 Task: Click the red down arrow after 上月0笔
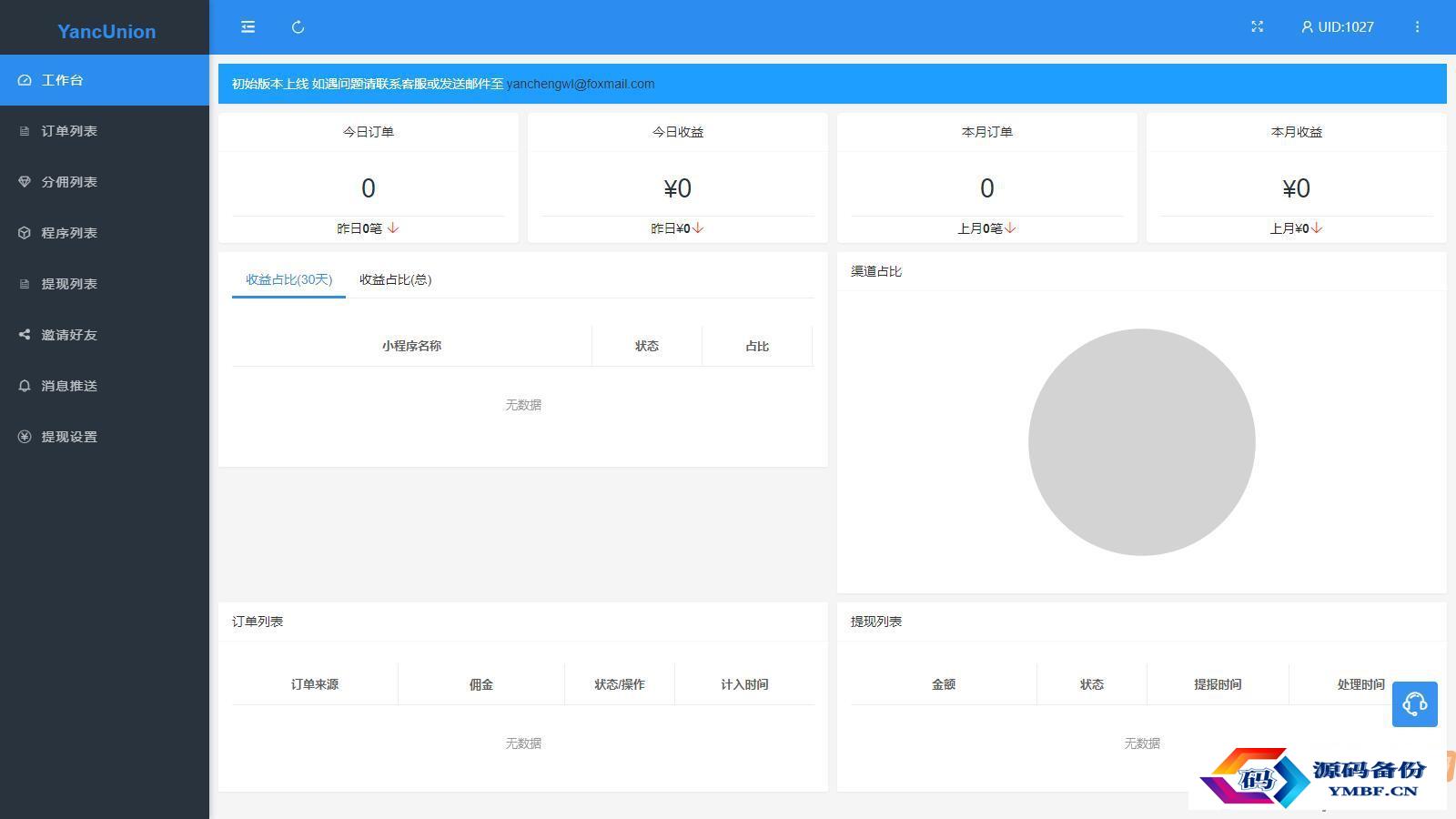click(1010, 228)
